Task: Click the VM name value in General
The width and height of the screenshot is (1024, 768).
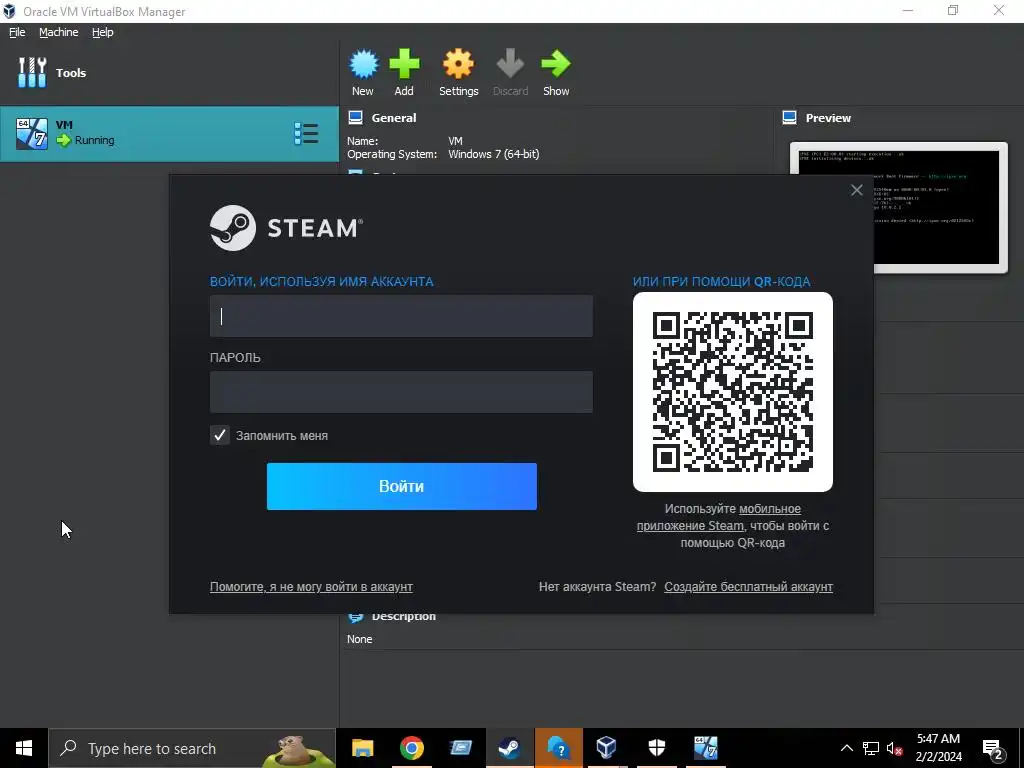Action: (x=455, y=140)
